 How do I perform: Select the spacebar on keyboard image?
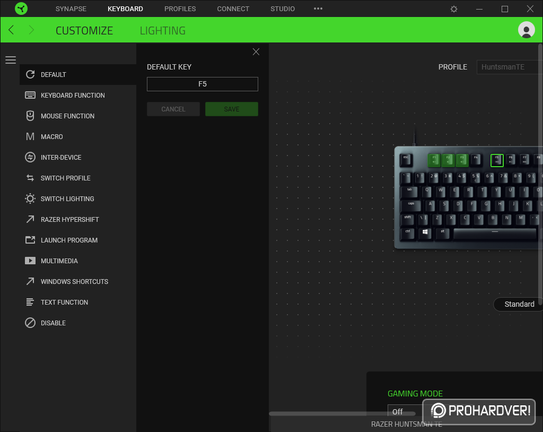495,234
